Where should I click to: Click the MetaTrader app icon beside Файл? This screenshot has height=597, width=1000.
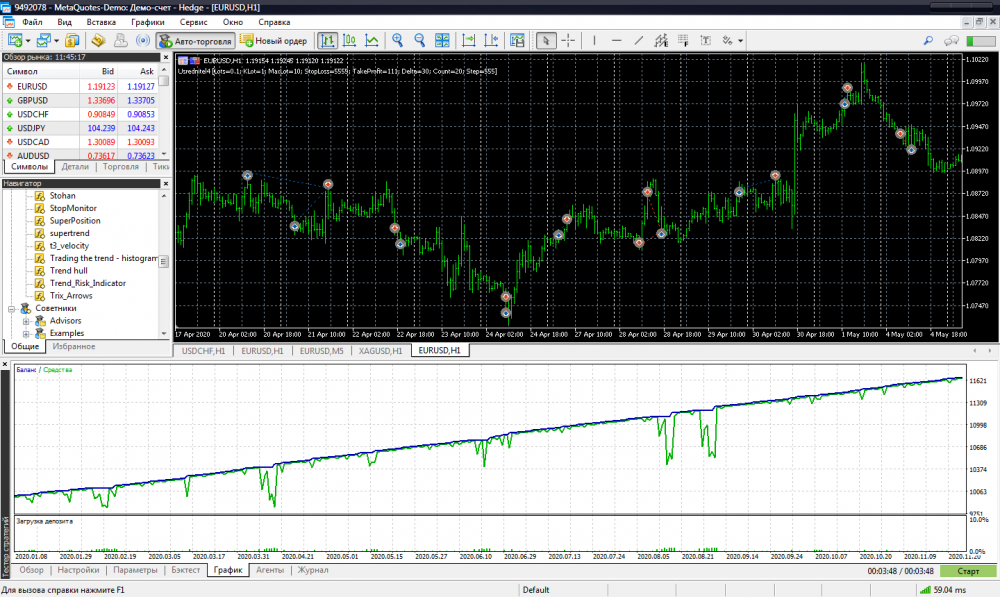click(x=9, y=22)
